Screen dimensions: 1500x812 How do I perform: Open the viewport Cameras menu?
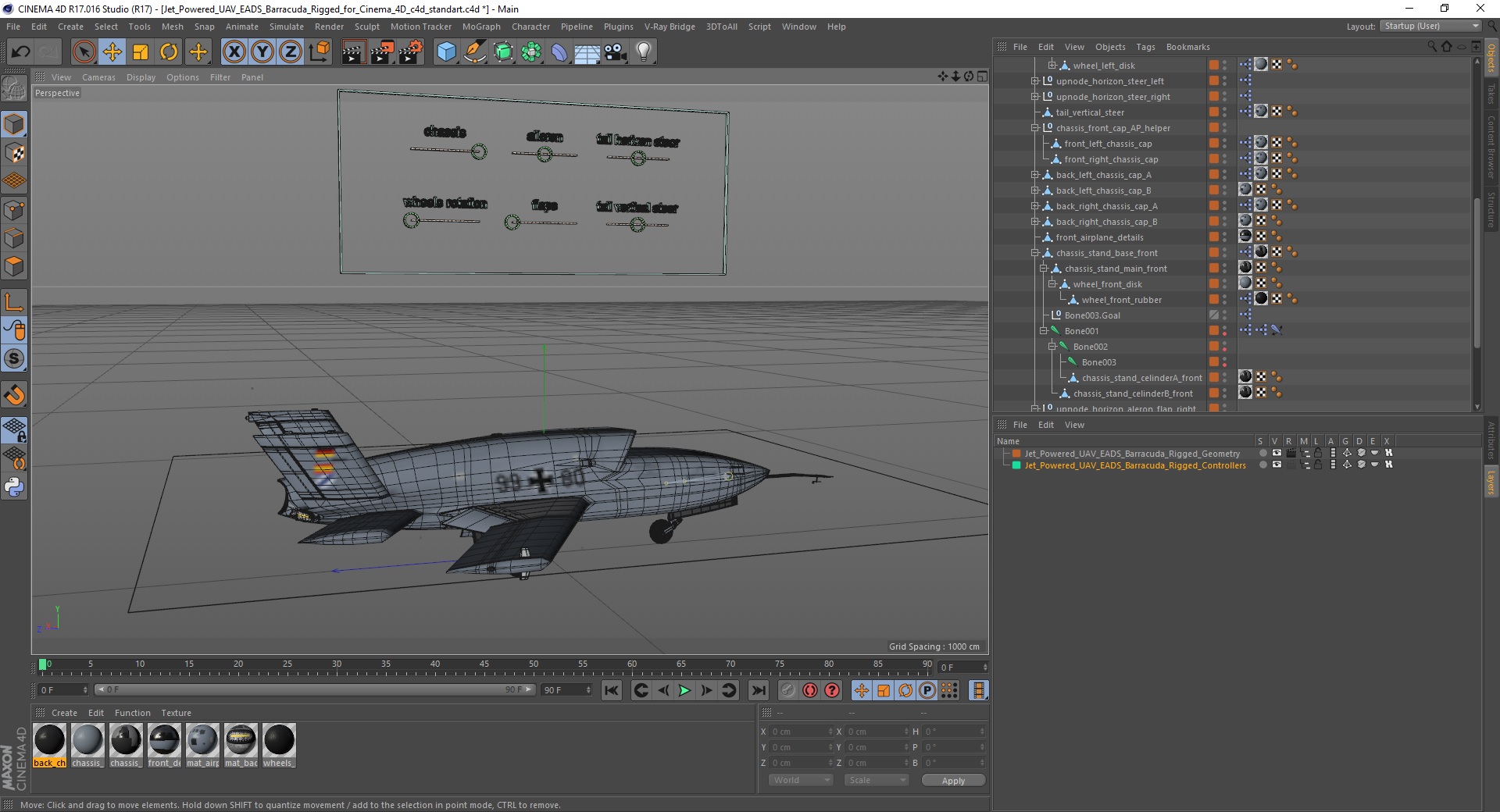coord(98,77)
